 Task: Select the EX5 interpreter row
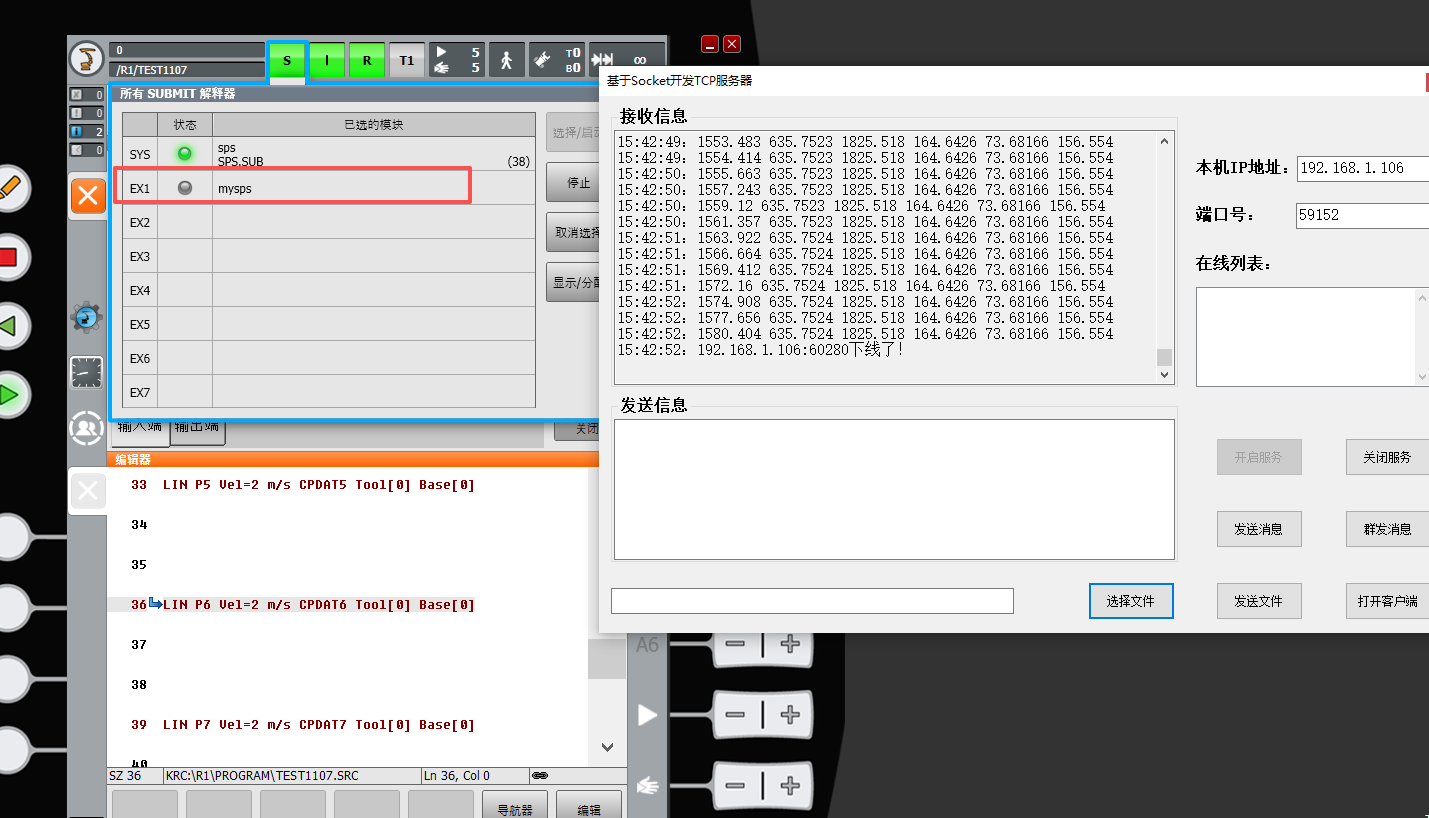[329, 324]
